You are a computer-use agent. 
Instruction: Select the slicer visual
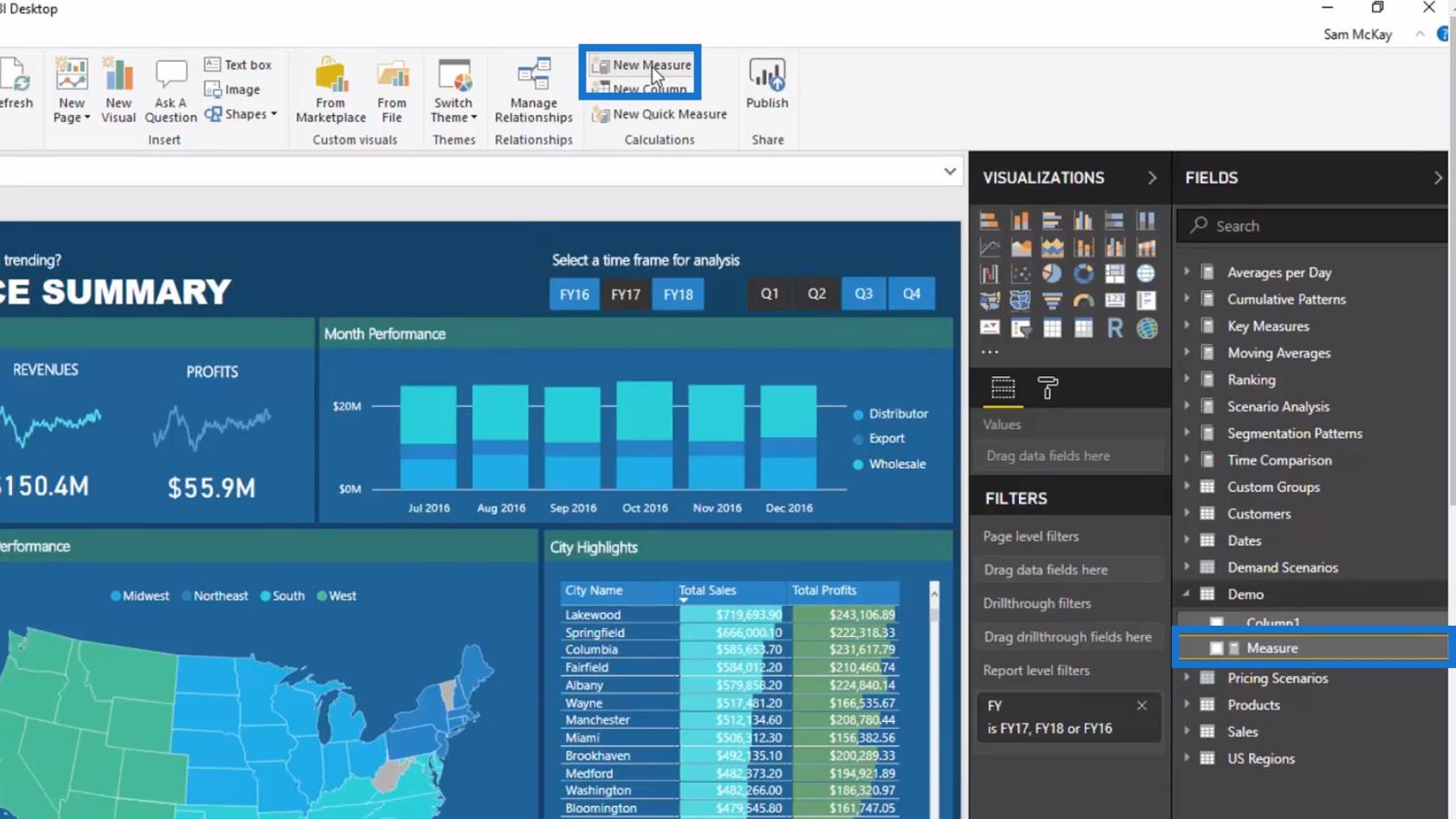1021,328
